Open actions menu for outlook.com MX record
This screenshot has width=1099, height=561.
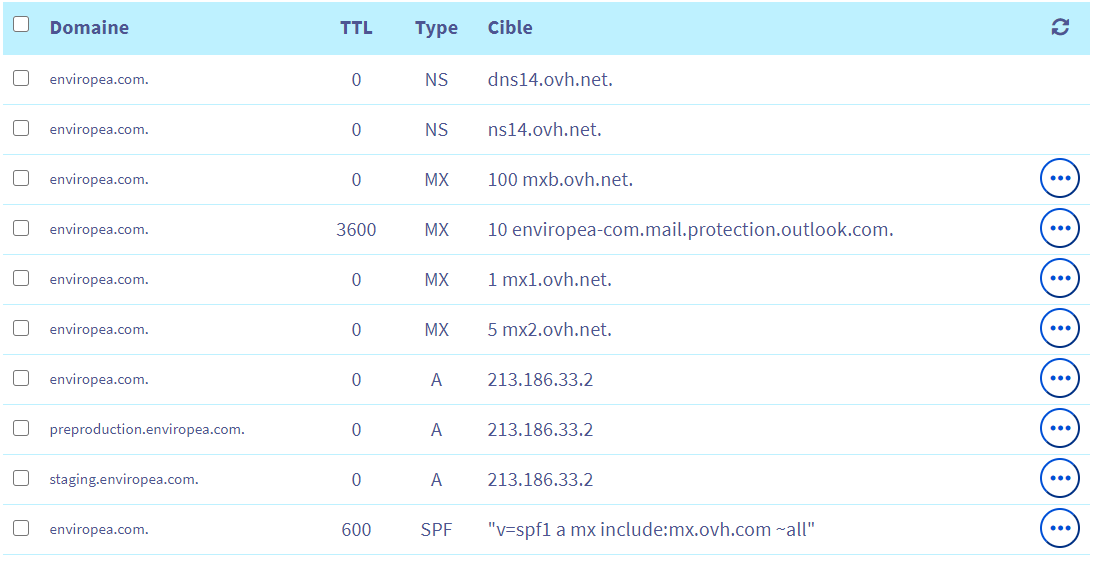[x=1059, y=228]
